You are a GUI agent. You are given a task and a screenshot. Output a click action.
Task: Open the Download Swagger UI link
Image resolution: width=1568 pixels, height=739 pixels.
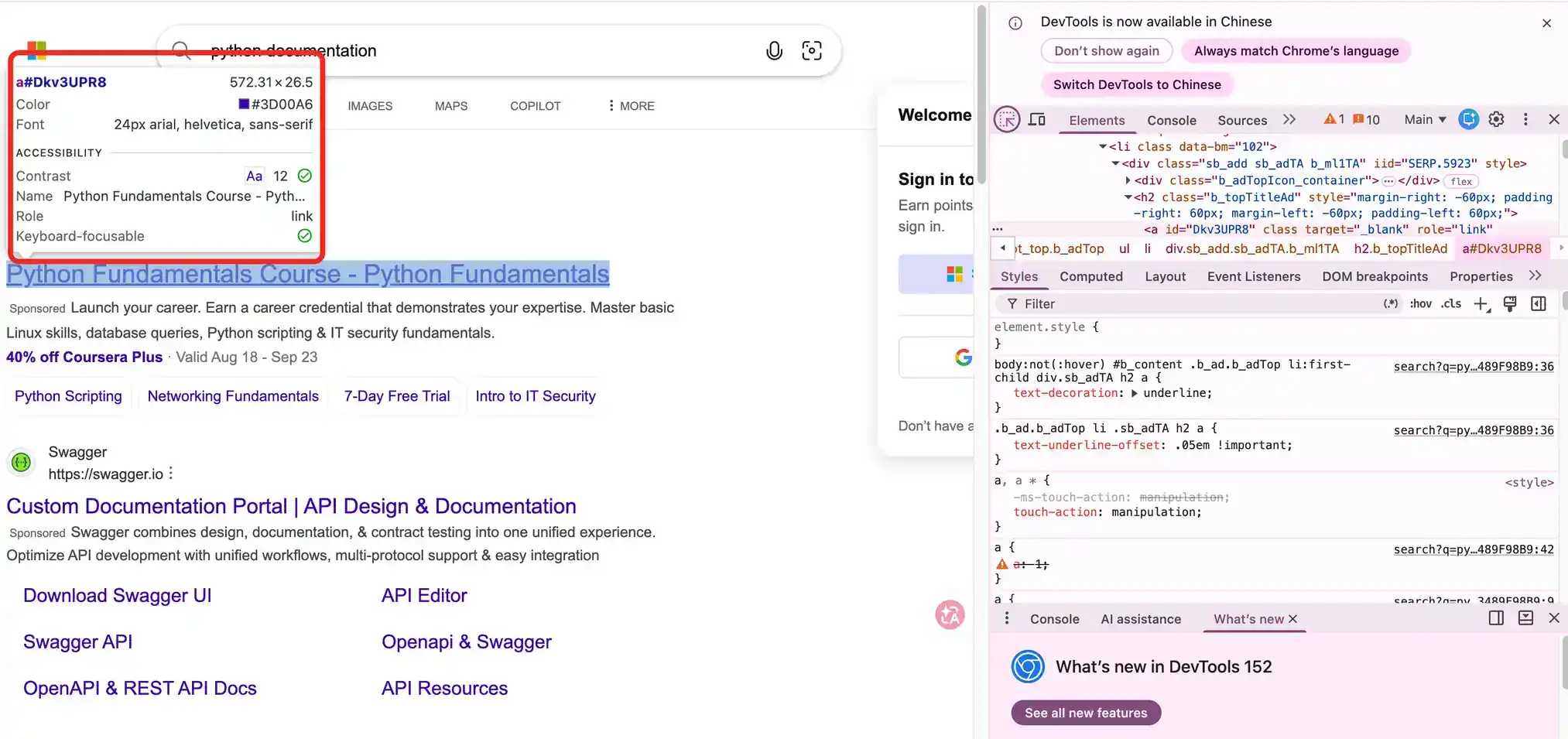118,595
